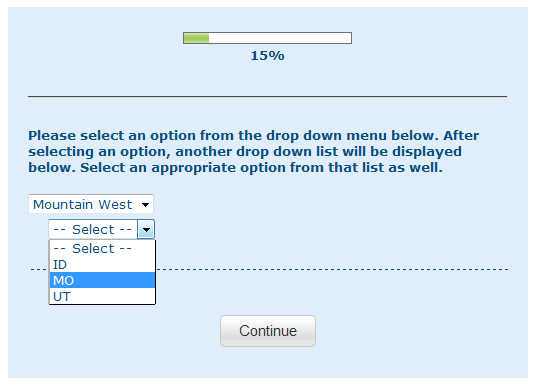The height and width of the screenshot is (386, 535).
Task: Click the highlighted MO row
Action: point(102,280)
